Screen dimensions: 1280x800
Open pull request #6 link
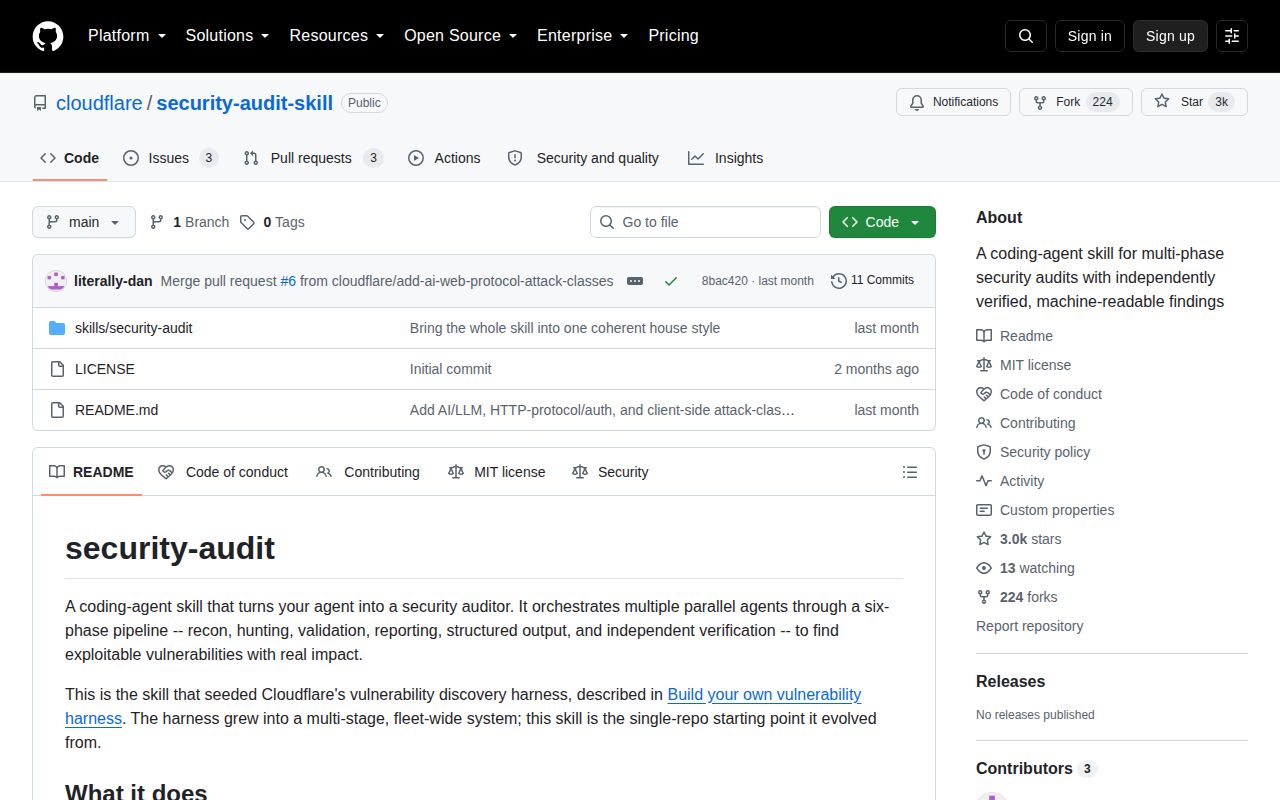(288, 281)
